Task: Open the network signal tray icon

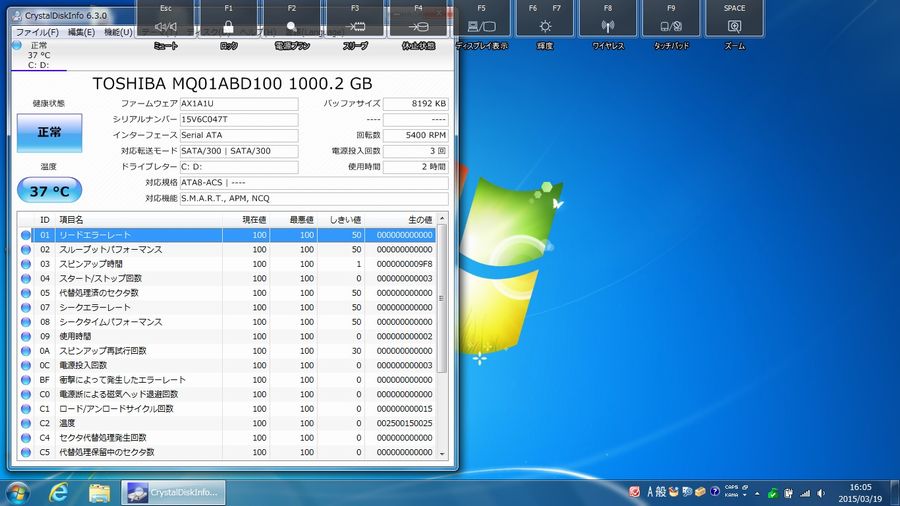Action: pyautogui.click(x=805, y=493)
